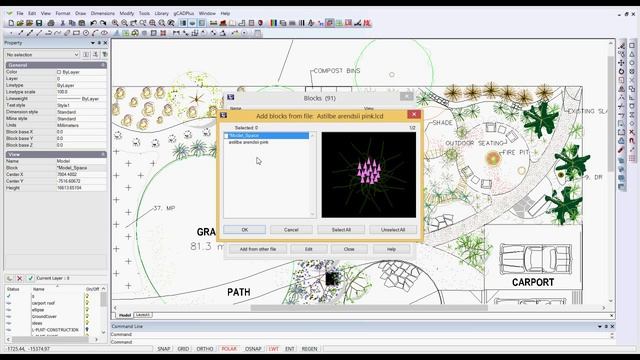This screenshot has width=640, height=360.
Task: Click the Print toolbar icon
Action: pyautogui.click(x=51, y=23)
